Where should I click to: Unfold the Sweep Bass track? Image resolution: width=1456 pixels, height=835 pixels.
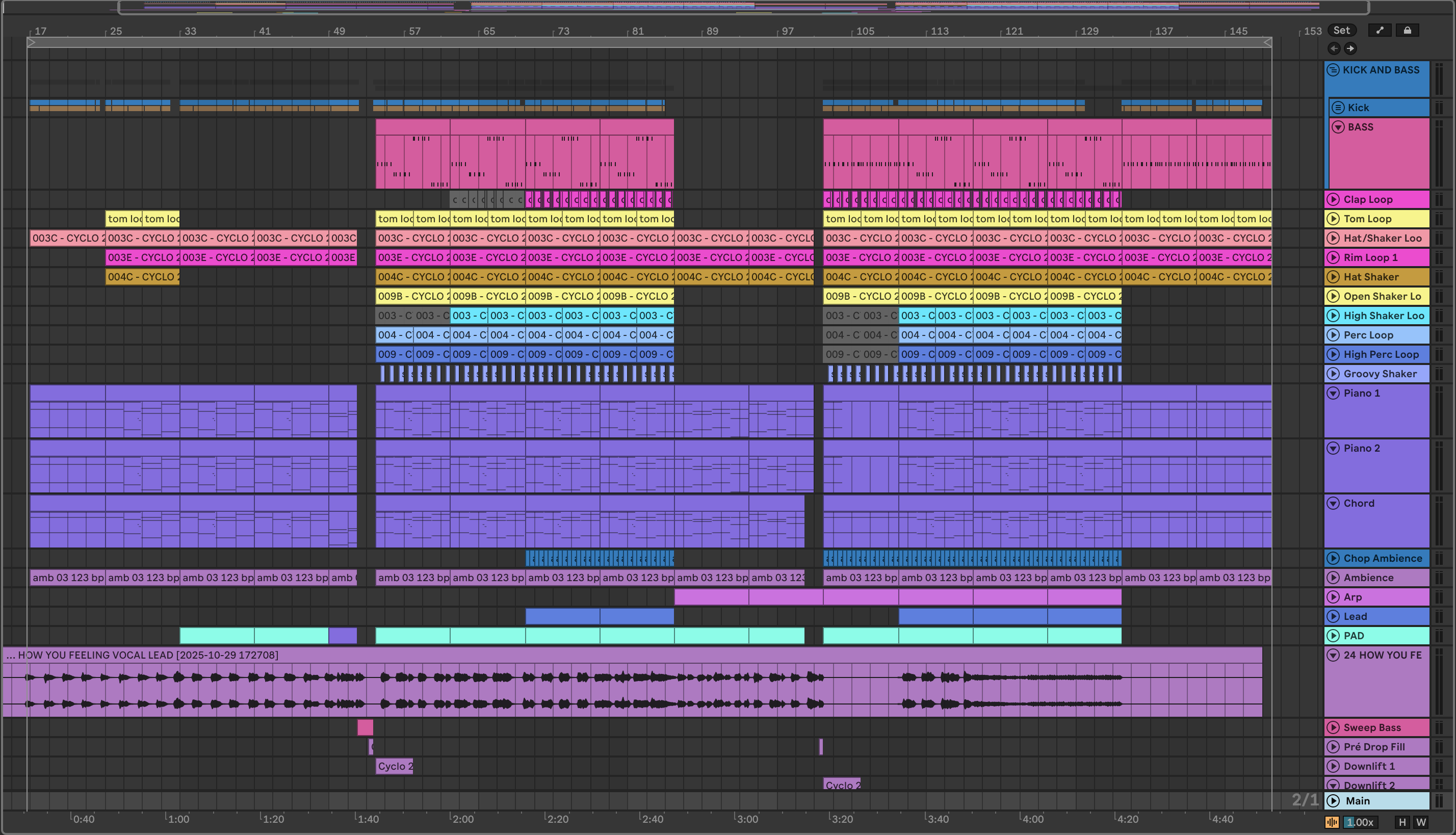(1333, 728)
